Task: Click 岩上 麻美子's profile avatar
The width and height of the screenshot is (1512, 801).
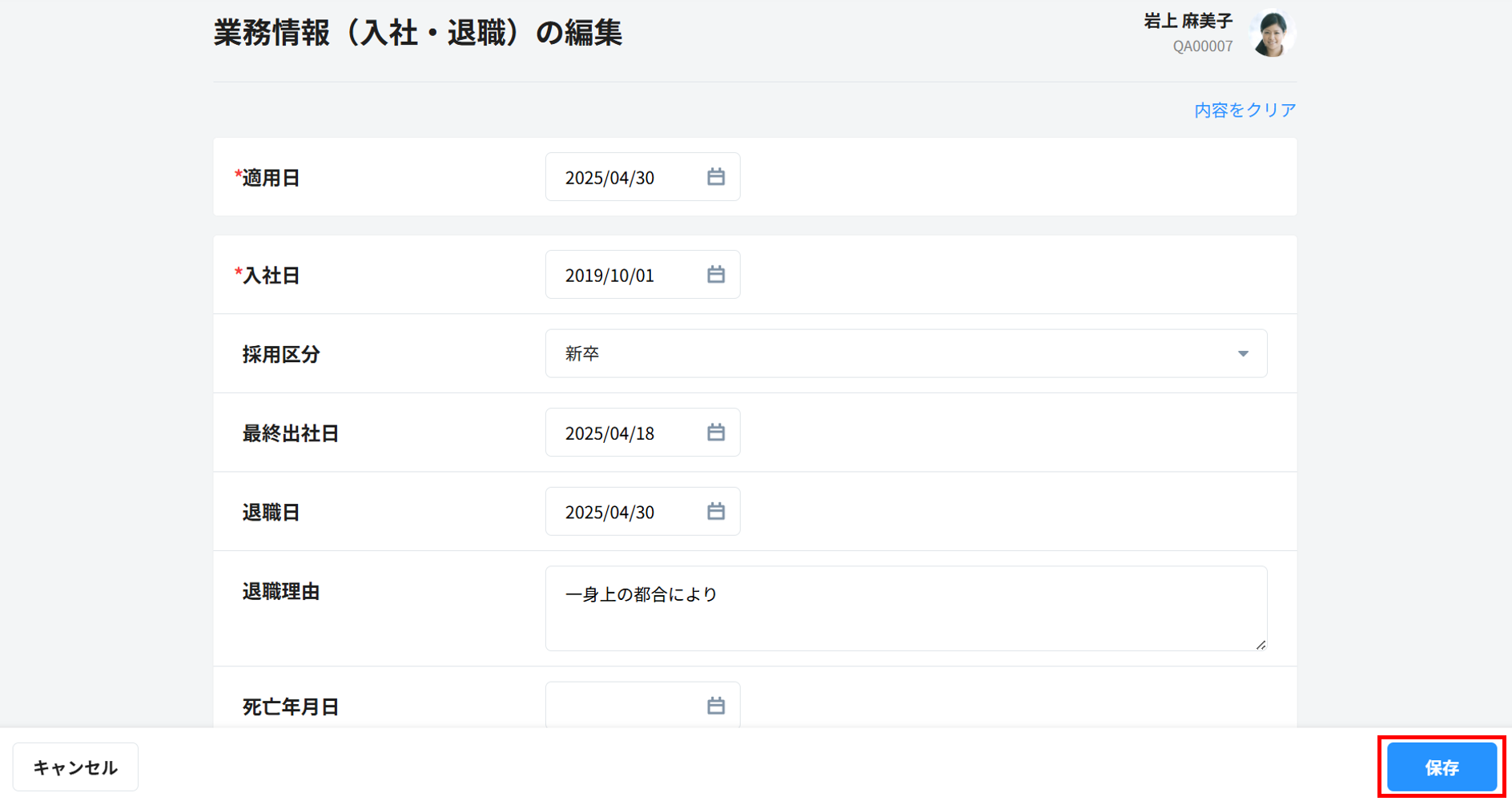Action: pos(1272,34)
